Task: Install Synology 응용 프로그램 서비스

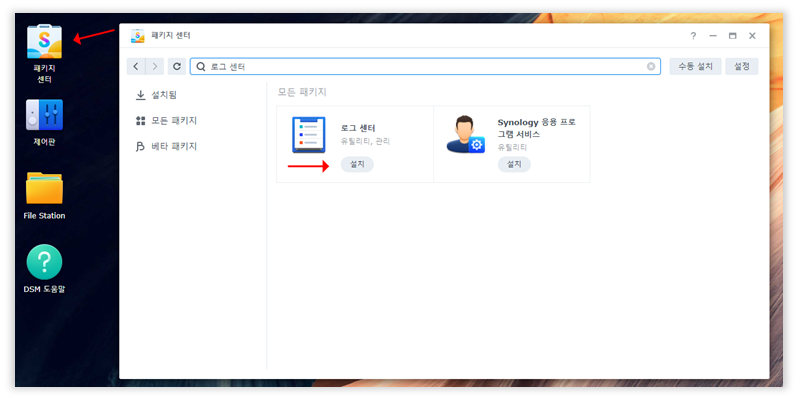Action: click(514, 164)
